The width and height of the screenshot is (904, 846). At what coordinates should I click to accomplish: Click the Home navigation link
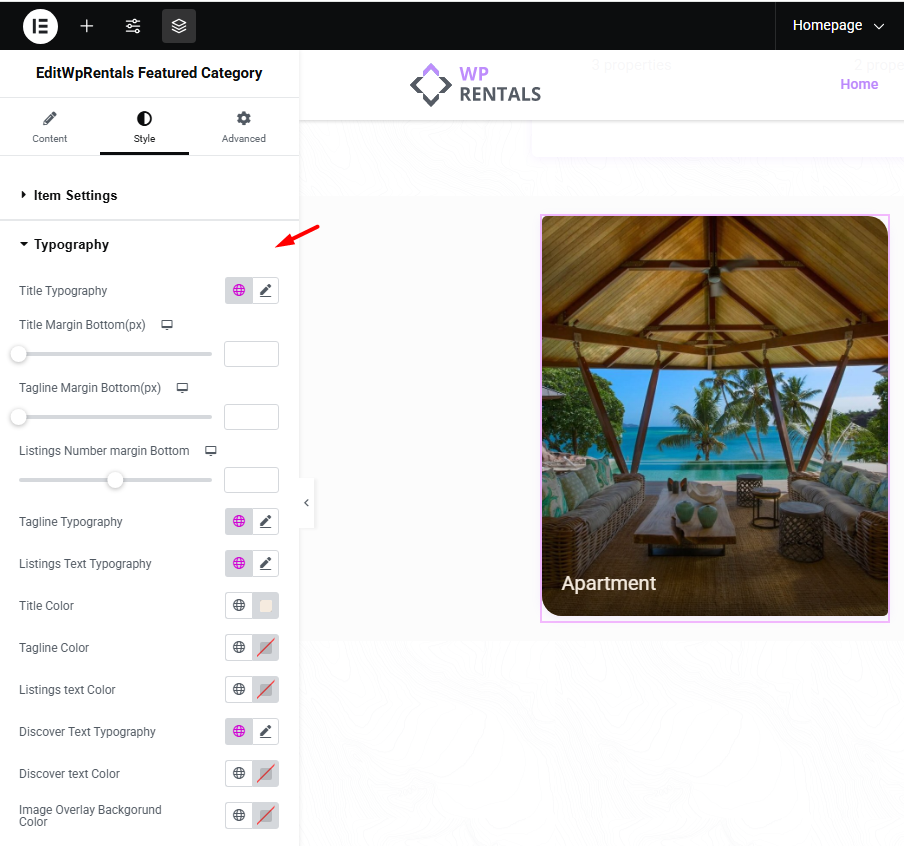click(x=859, y=84)
